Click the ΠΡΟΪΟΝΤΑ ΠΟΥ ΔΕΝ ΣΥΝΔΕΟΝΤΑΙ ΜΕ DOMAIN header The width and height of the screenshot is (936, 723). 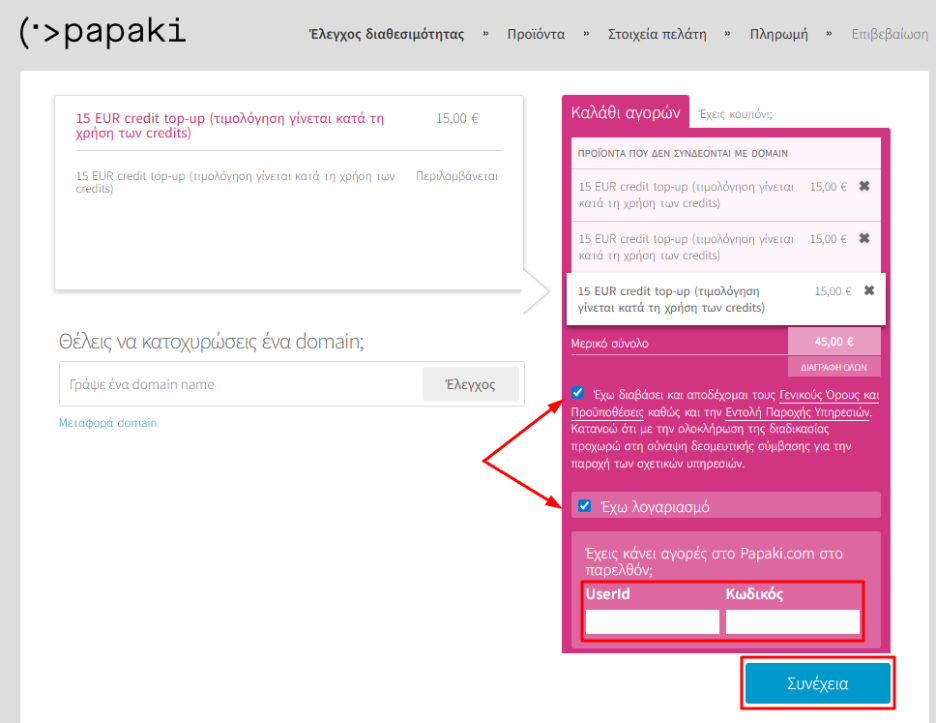[x=682, y=153]
